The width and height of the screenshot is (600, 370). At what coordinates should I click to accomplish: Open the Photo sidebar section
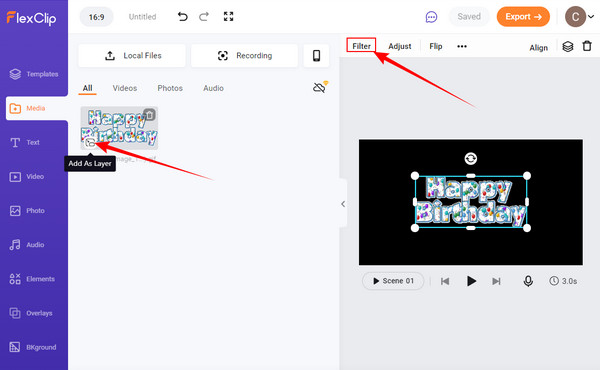pyautogui.click(x=27, y=210)
